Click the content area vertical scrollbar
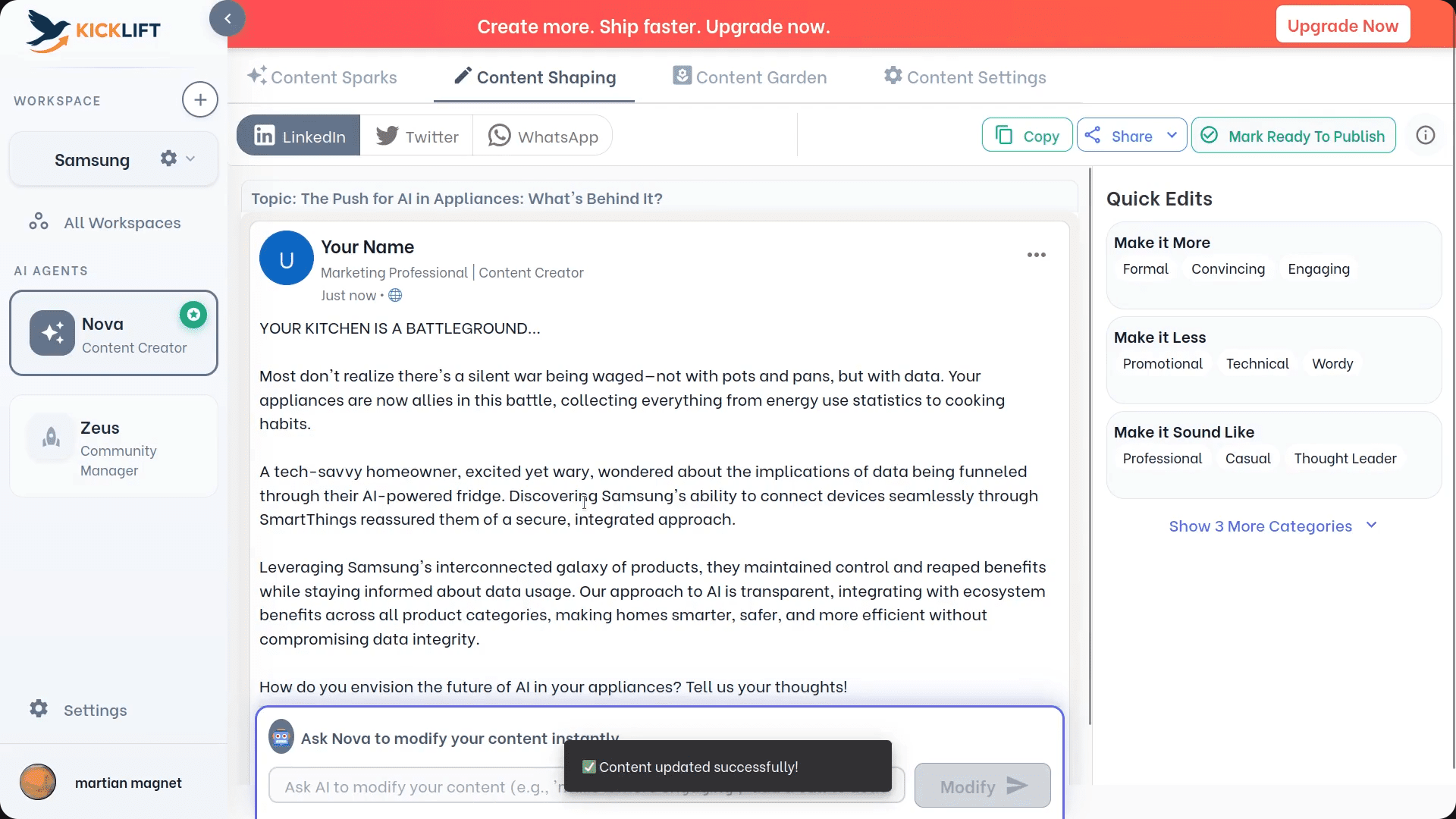The height and width of the screenshot is (819, 1456). [x=1090, y=446]
